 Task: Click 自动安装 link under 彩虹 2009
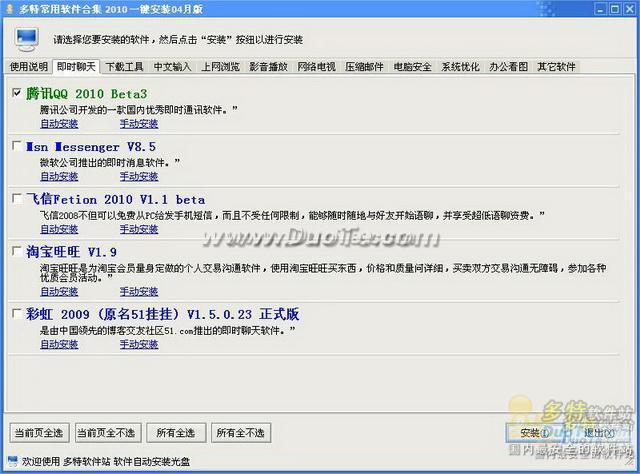59,344
